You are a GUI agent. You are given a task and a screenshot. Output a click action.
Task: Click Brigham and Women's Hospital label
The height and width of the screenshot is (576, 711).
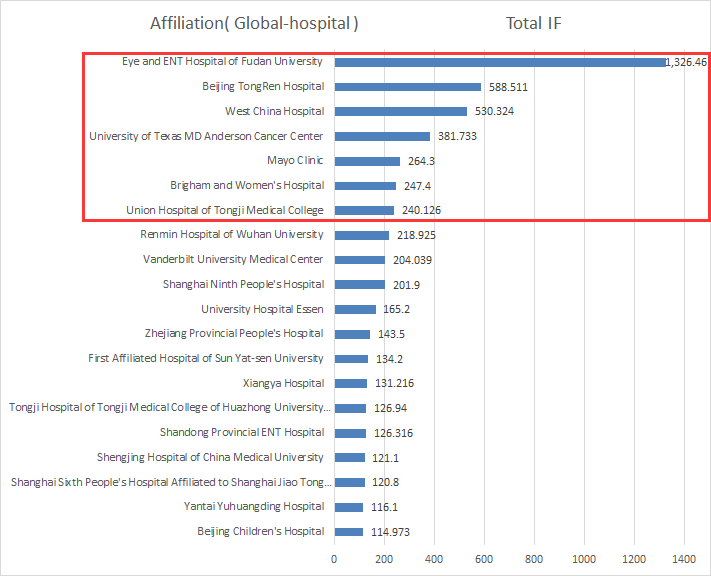(x=247, y=185)
